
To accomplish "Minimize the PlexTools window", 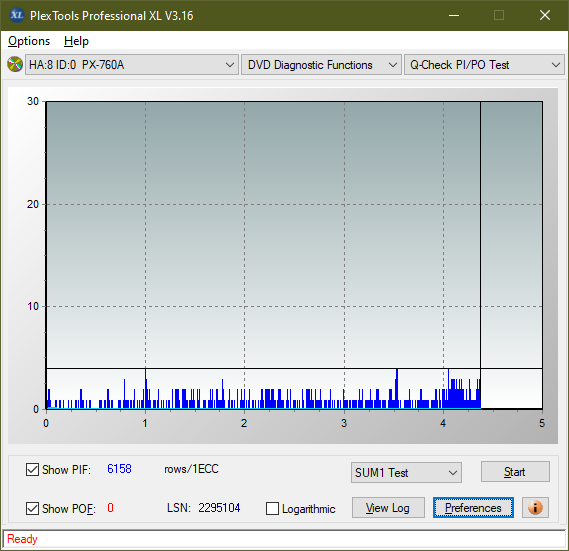I will (454, 15).
